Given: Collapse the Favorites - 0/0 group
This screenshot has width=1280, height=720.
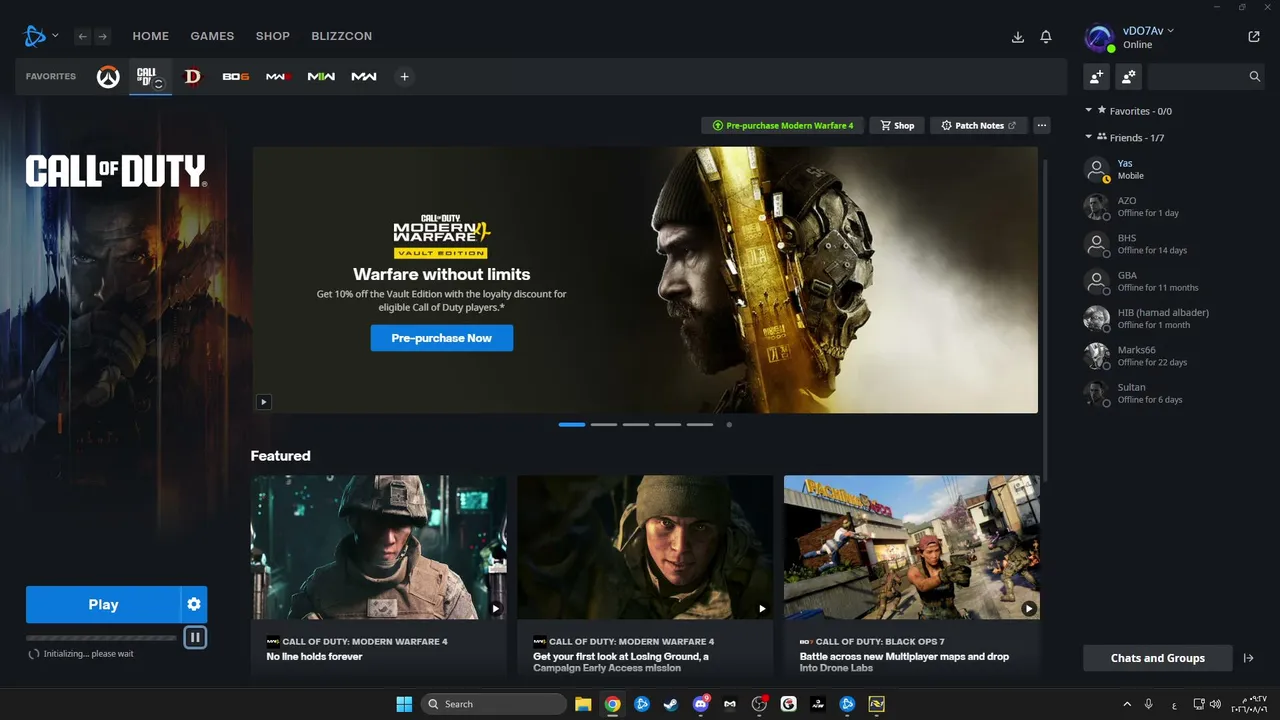Looking at the screenshot, I should pyautogui.click(x=1088, y=111).
